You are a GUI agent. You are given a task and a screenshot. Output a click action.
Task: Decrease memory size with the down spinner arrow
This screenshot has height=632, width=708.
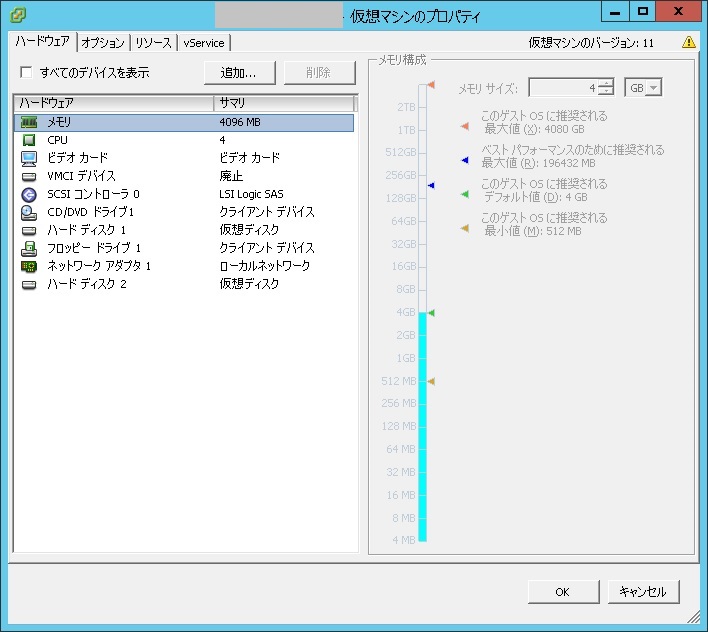pos(607,93)
